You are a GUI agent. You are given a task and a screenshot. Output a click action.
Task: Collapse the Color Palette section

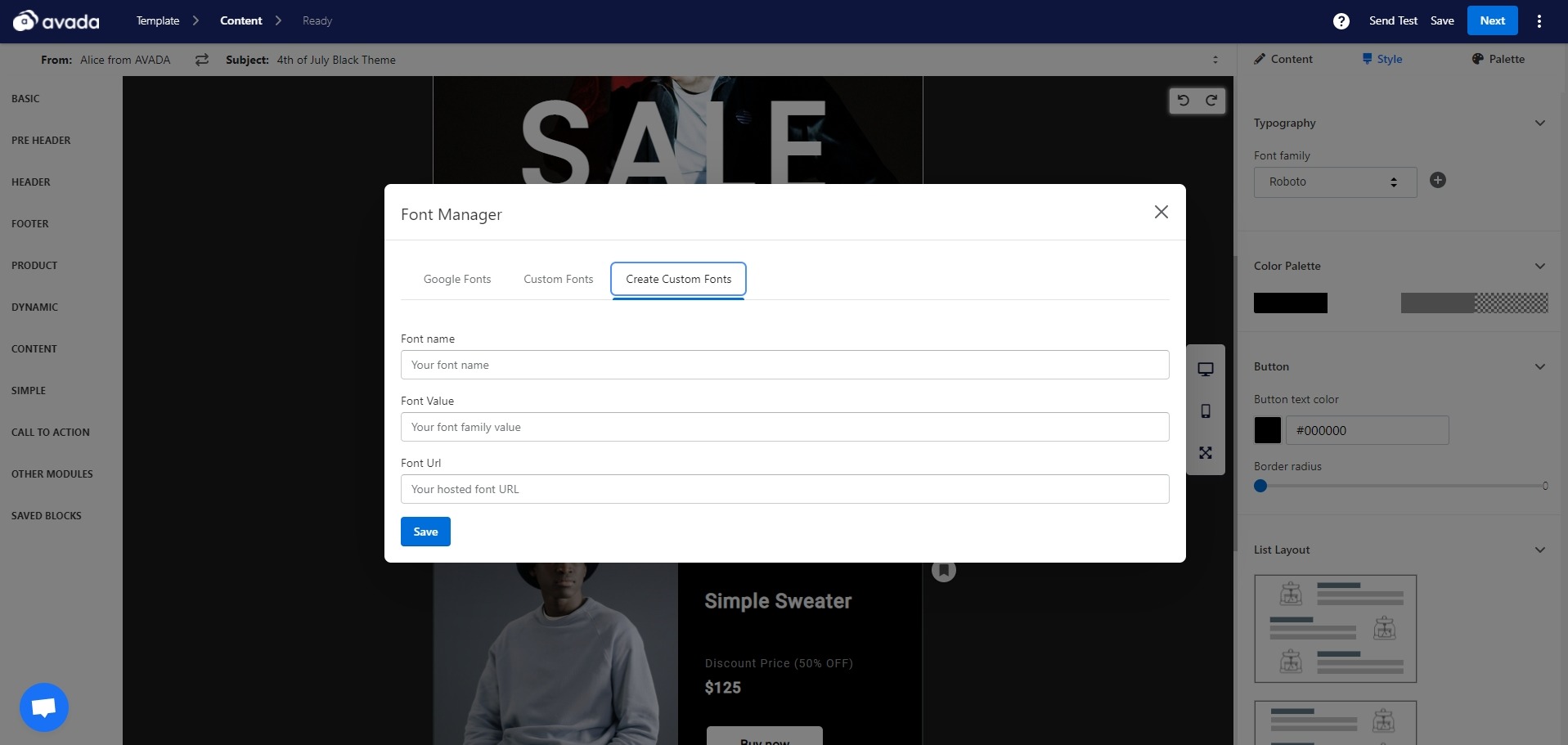[x=1539, y=267]
